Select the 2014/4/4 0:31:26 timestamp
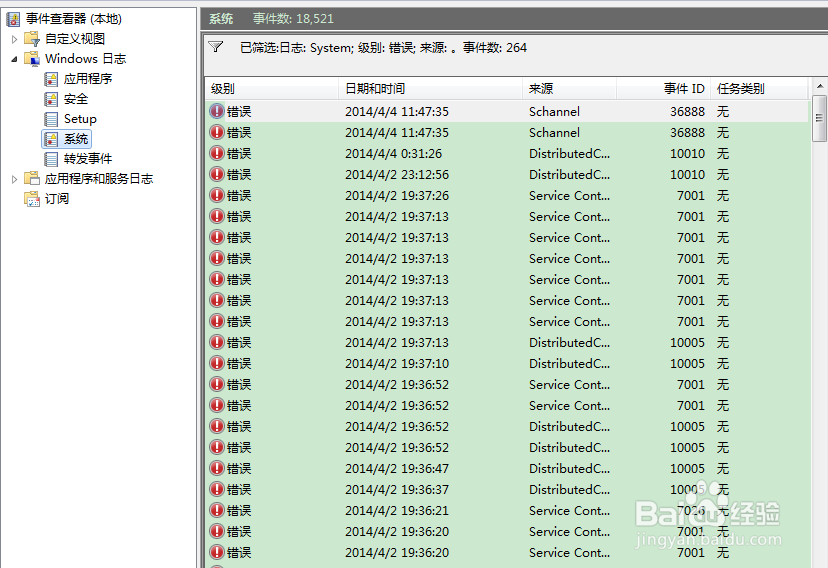828x568 pixels. tap(393, 154)
